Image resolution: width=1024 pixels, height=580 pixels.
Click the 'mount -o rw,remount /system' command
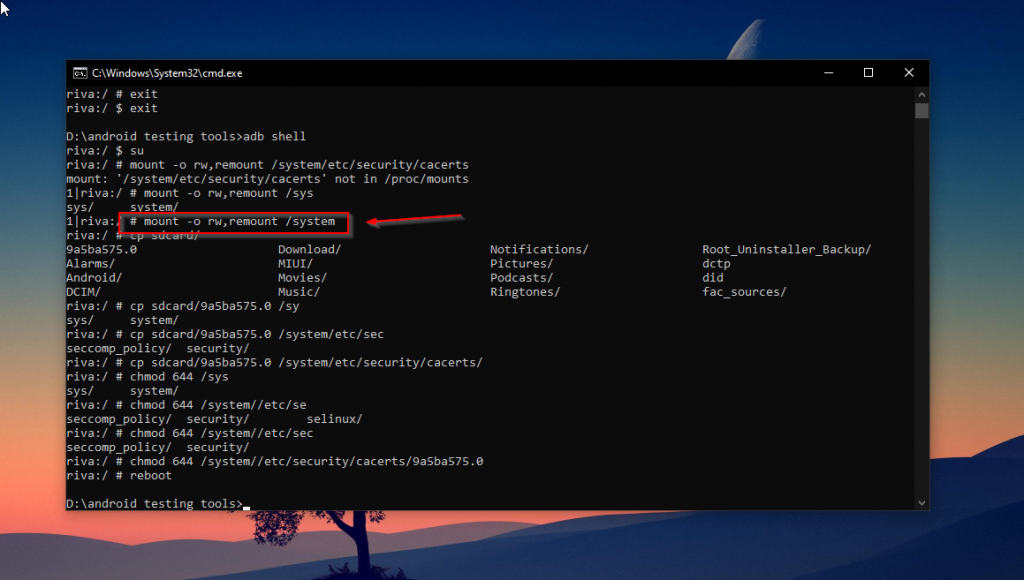coord(239,221)
